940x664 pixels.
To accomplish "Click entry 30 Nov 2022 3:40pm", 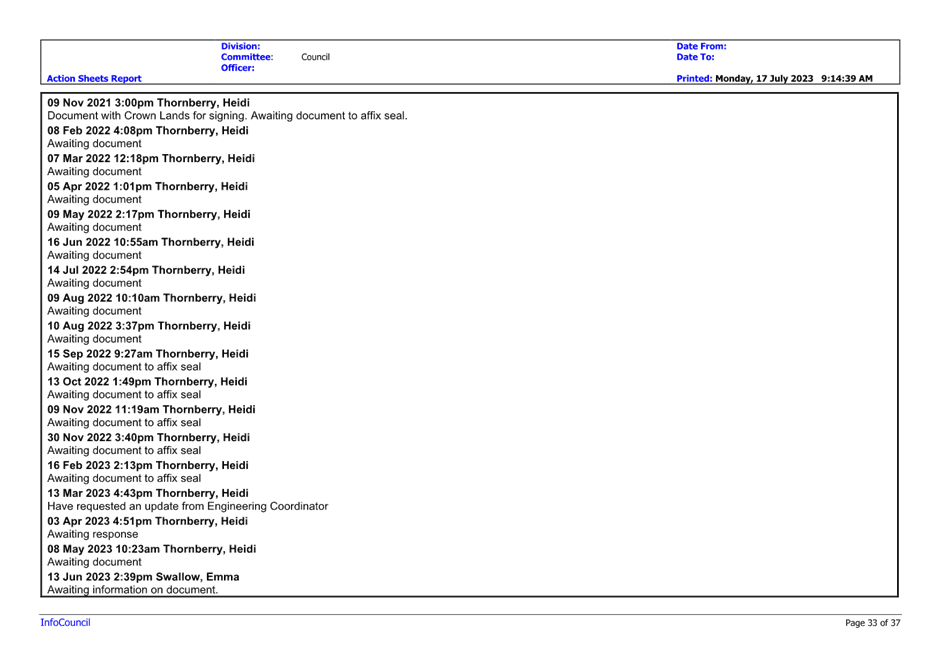I will click(x=149, y=437).
